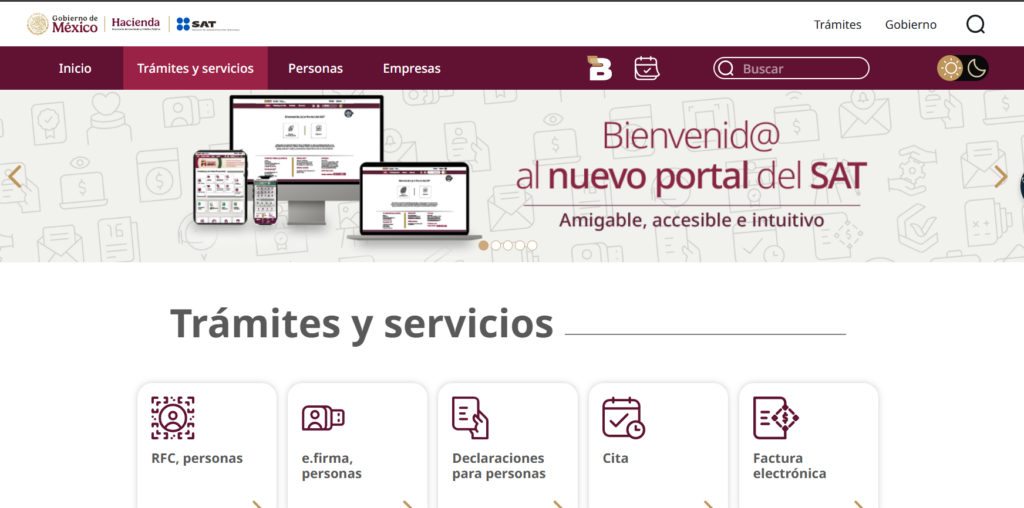Select the first carousel dot
Image resolution: width=1024 pixels, height=508 pixels.
click(483, 246)
